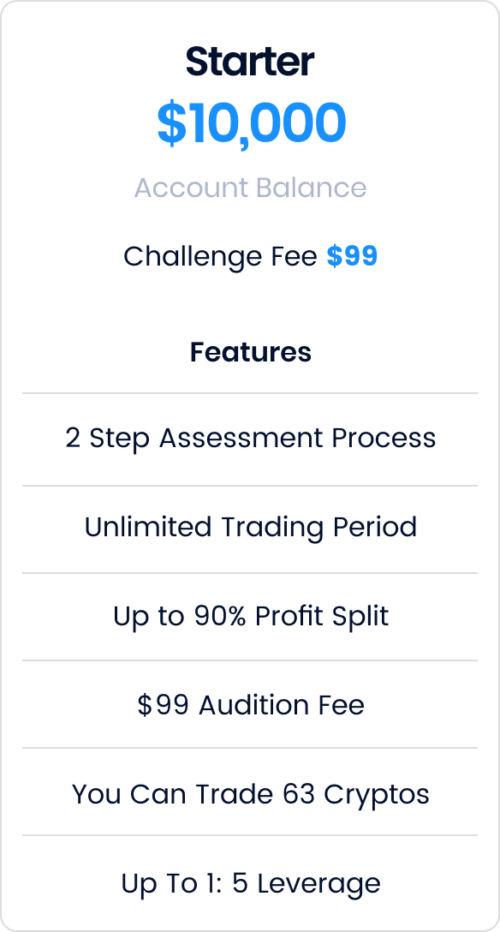This screenshot has height=932, width=500.
Task: Select the $10,000 account balance amount
Action: [251, 124]
